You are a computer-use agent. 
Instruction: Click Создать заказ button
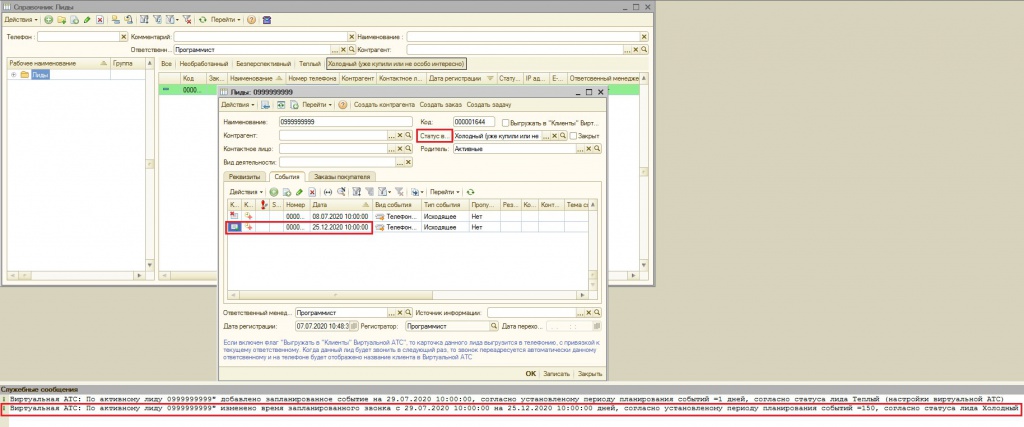(441, 104)
